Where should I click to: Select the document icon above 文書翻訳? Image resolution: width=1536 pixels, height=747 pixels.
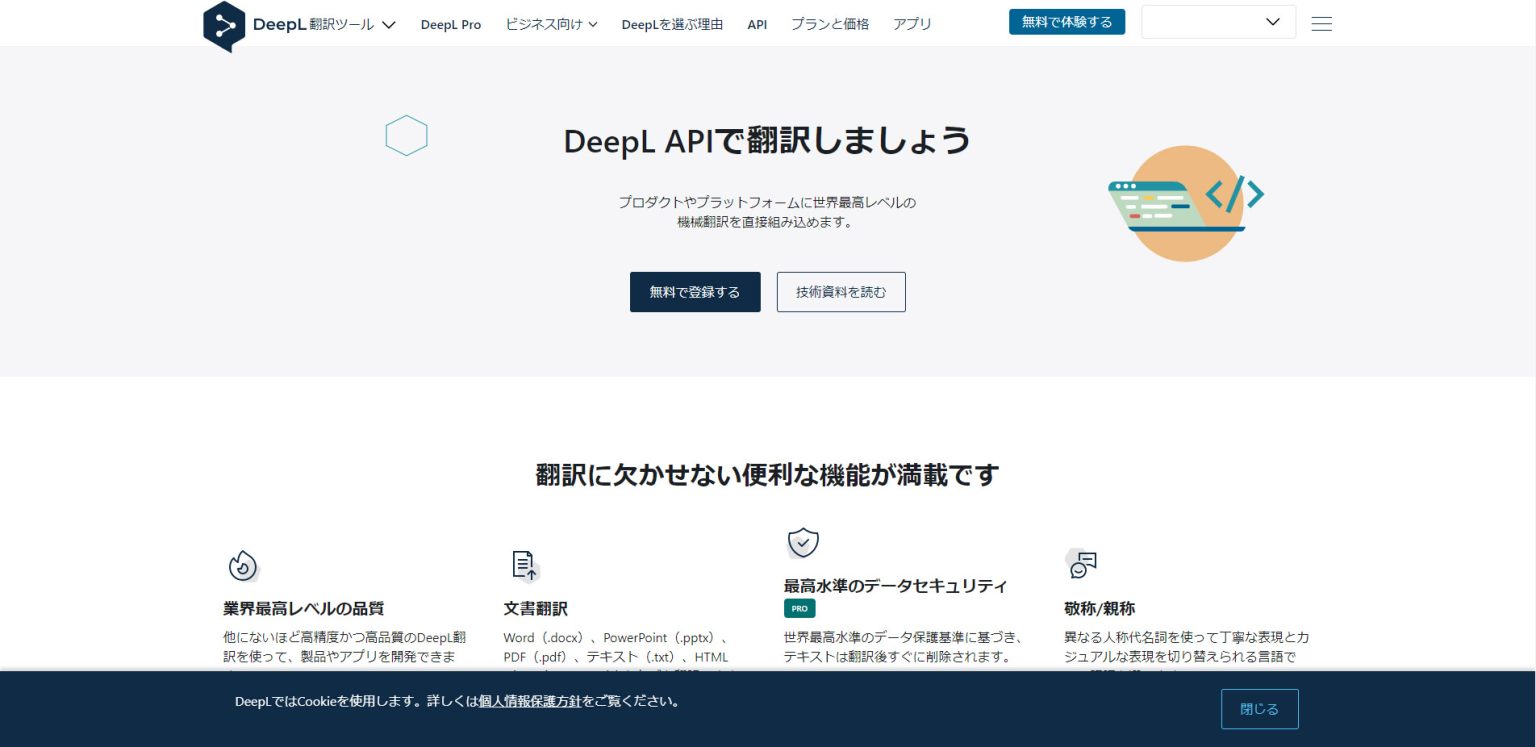point(524,565)
